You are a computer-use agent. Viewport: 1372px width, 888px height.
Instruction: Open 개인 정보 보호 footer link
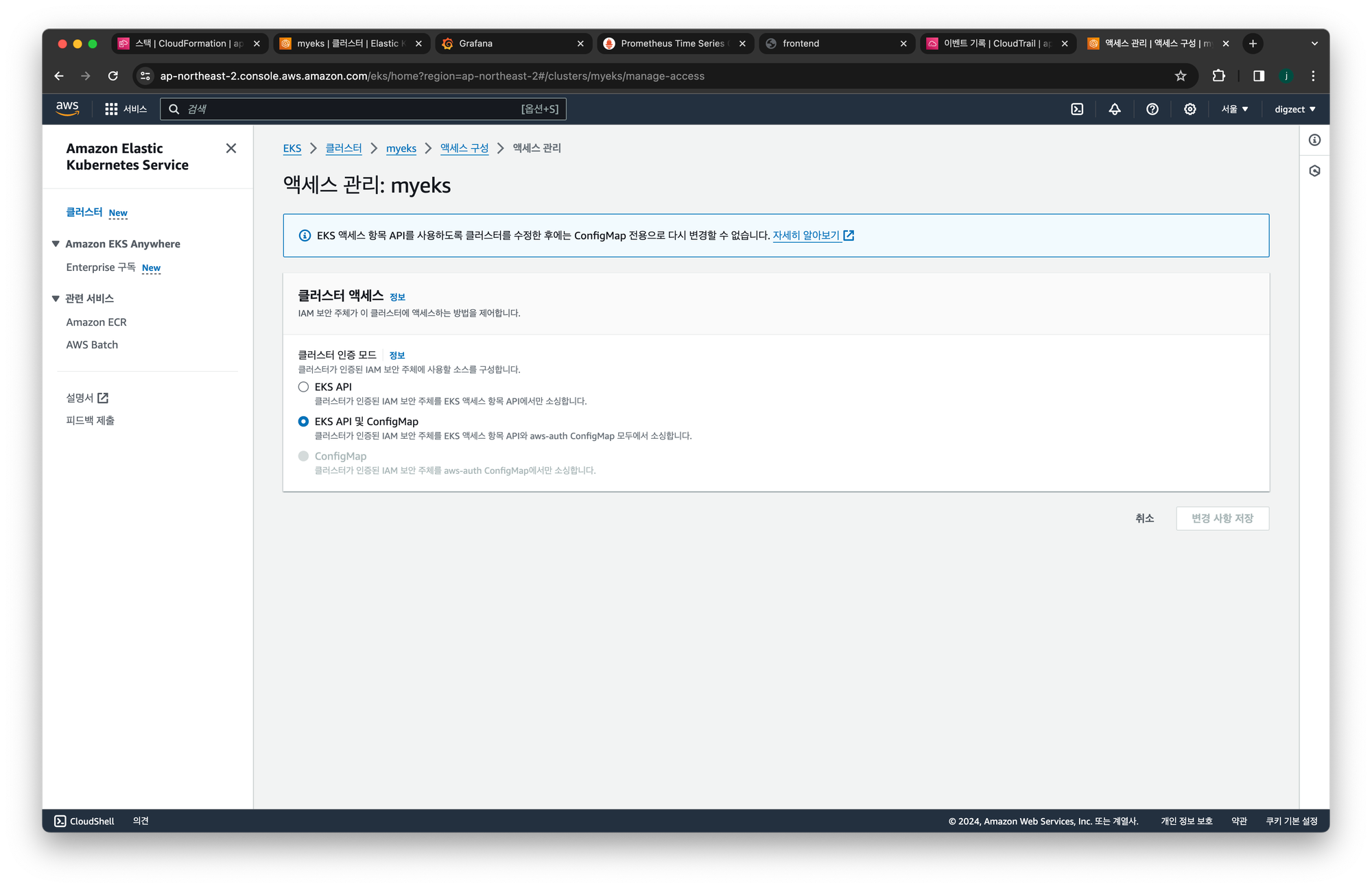[1186, 821]
